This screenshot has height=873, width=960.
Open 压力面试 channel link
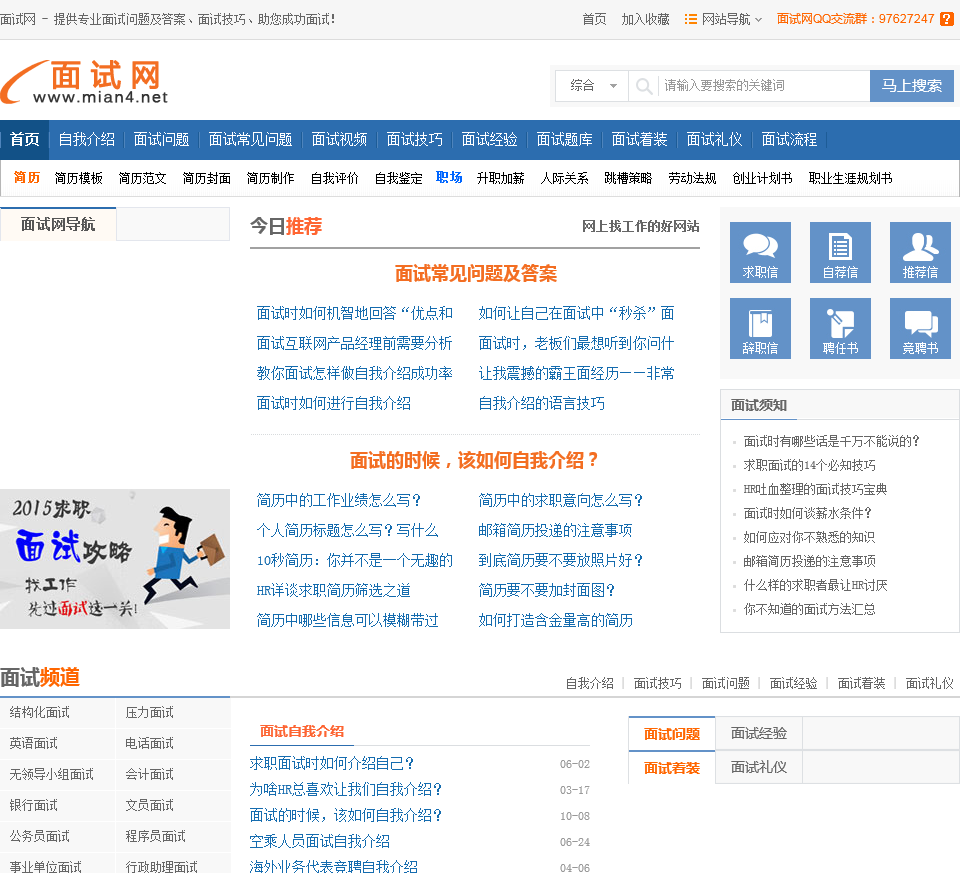pos(149,713)
